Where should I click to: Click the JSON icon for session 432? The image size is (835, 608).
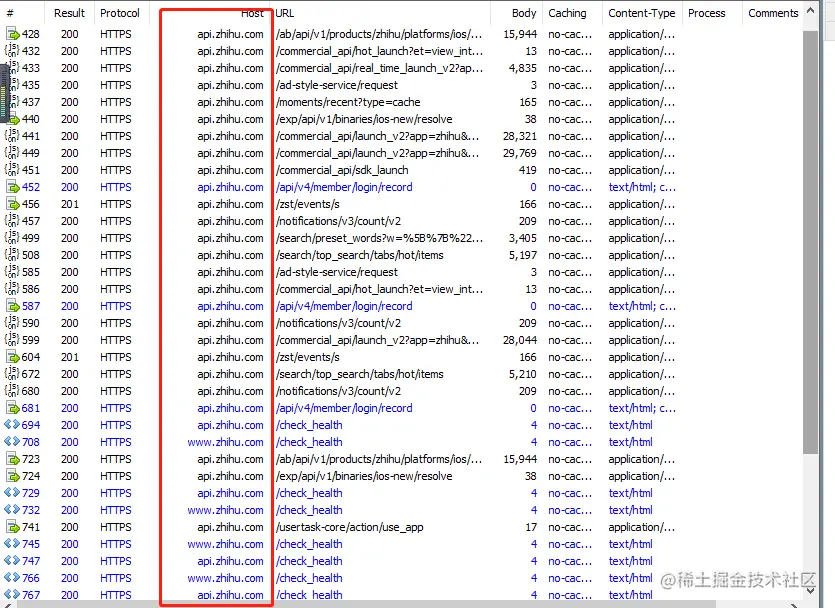tap(12, 51)
